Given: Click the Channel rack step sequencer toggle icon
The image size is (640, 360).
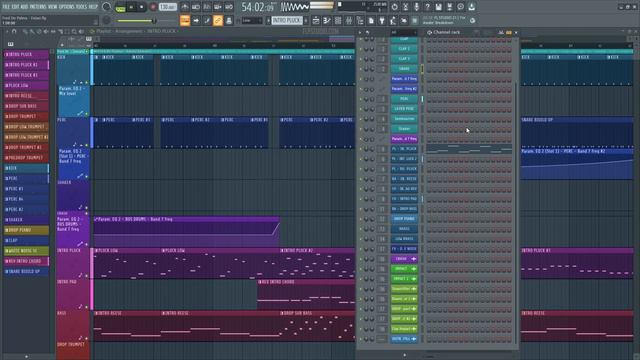Looking at the screenshot, I should (x=509, y=32).
